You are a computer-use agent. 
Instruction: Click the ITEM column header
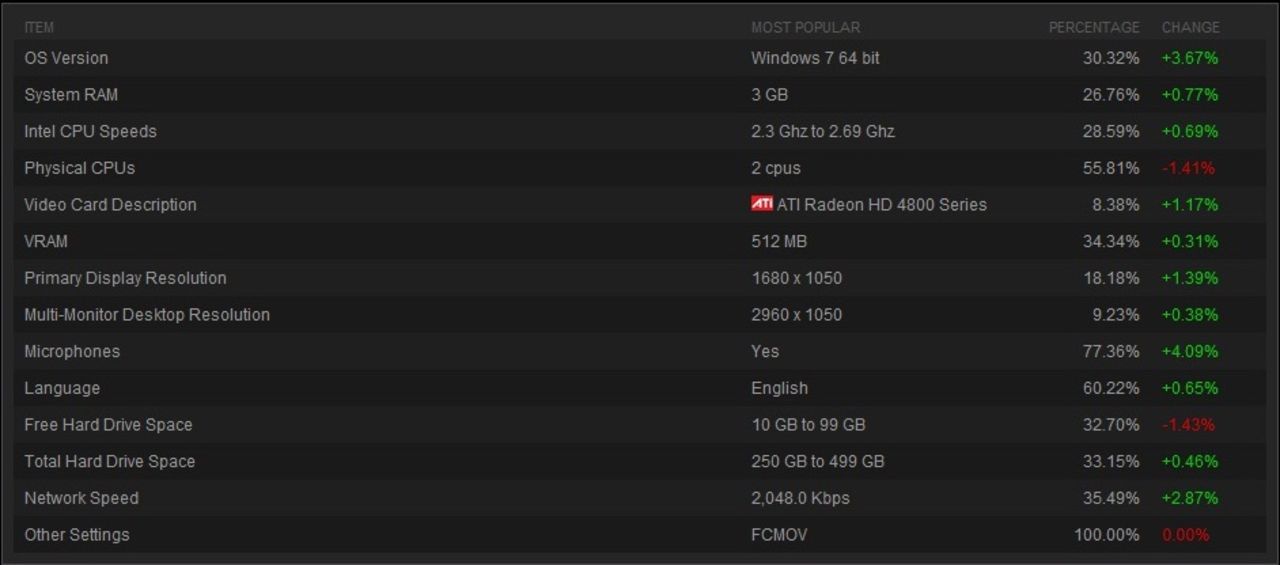click(39, 27)
